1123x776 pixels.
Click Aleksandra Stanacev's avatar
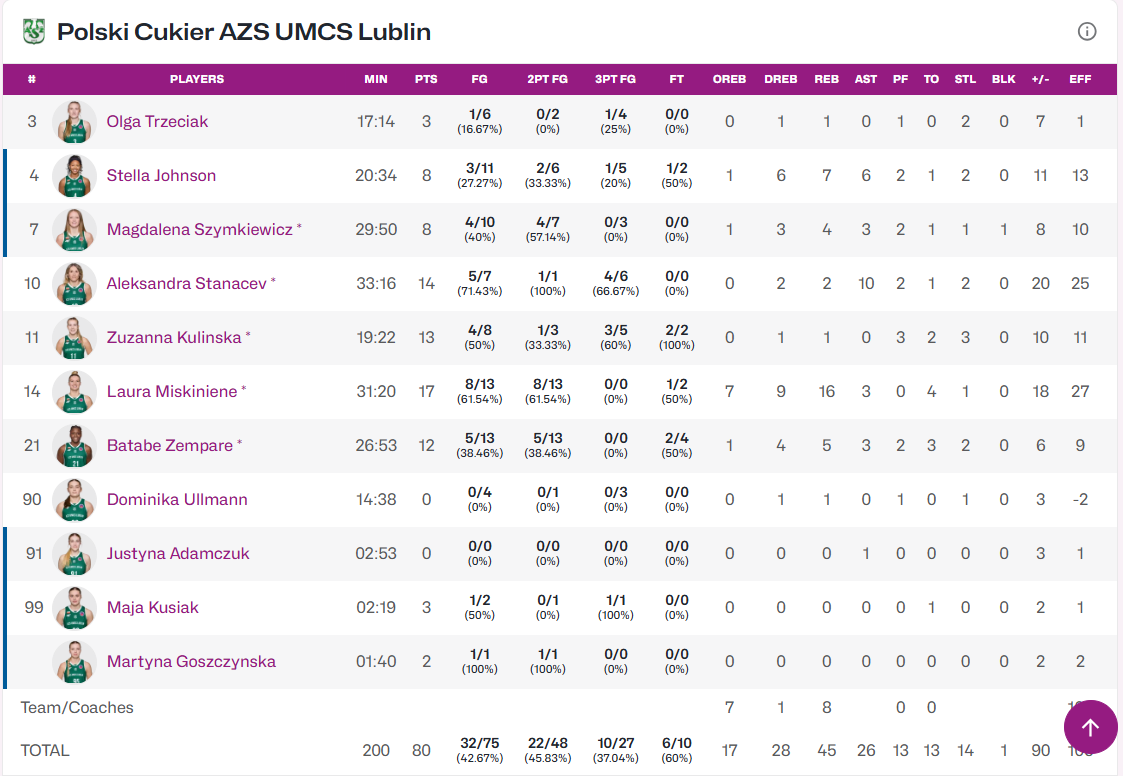74,284
